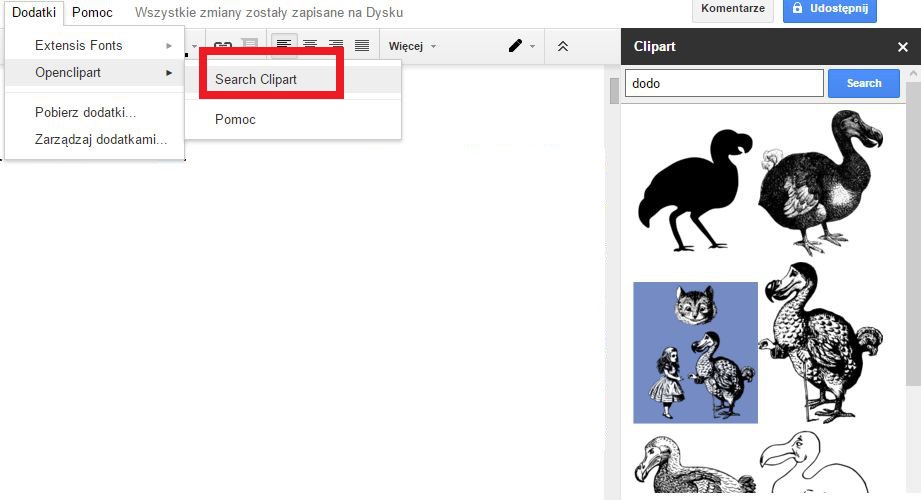Close the Clipart sidebar panel

tap(903, 46)
